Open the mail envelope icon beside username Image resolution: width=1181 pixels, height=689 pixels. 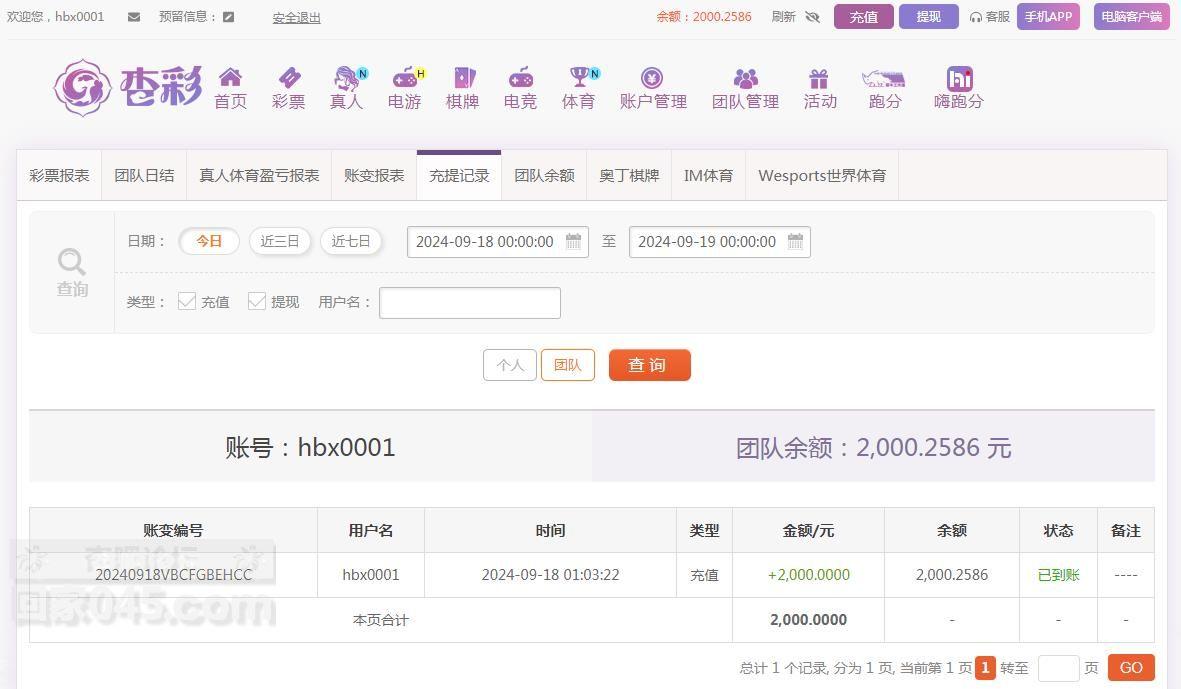[133, 17]
